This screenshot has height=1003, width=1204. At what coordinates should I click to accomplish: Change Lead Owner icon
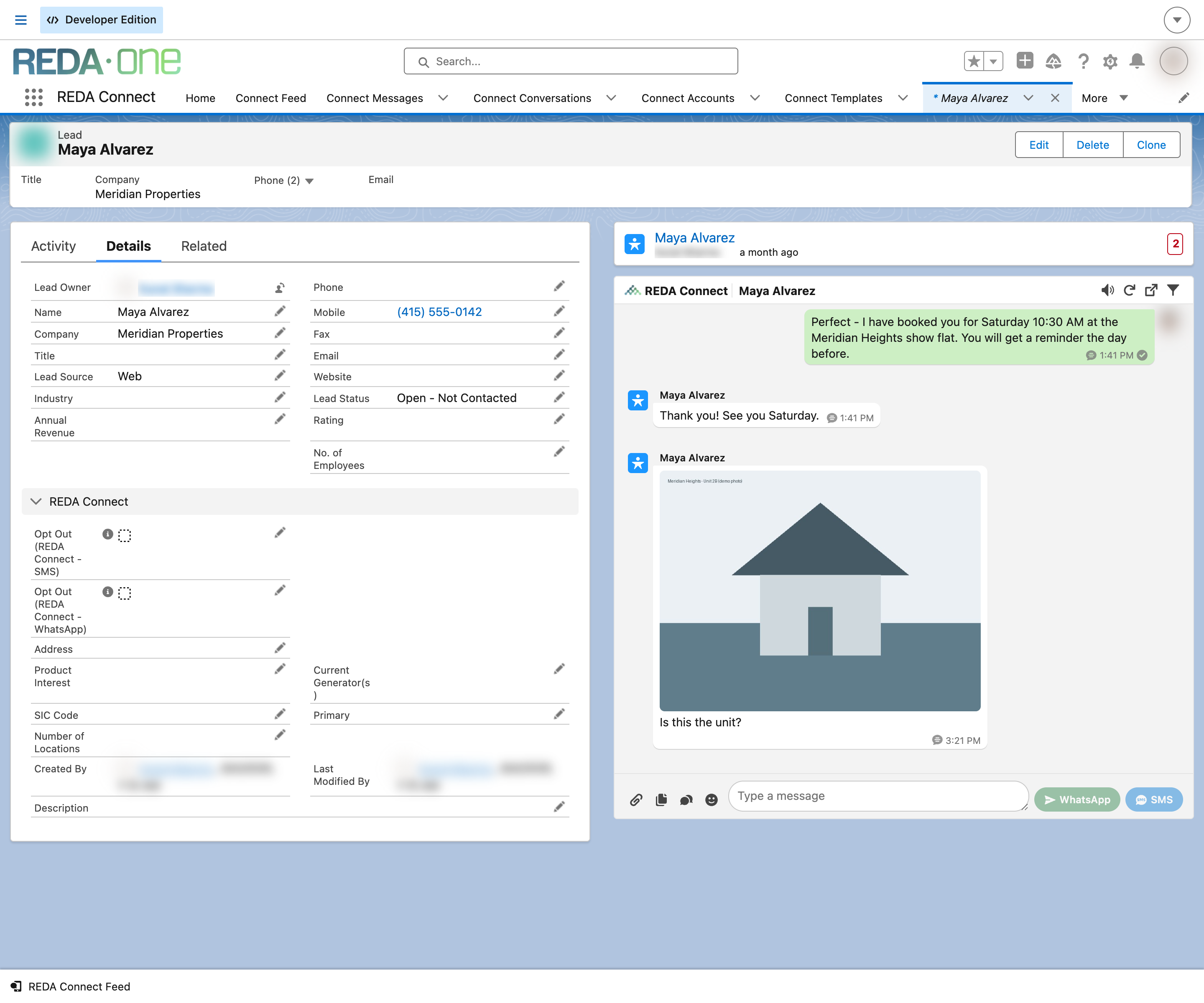[280, 288]
